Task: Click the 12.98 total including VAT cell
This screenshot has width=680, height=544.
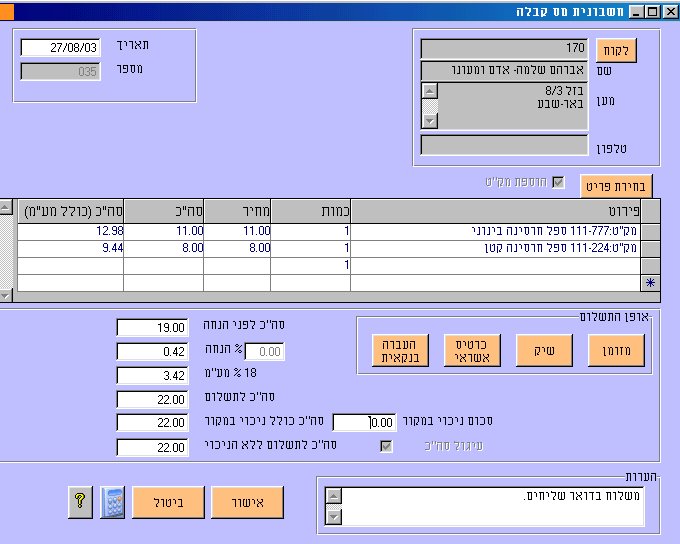Action: 71,231
